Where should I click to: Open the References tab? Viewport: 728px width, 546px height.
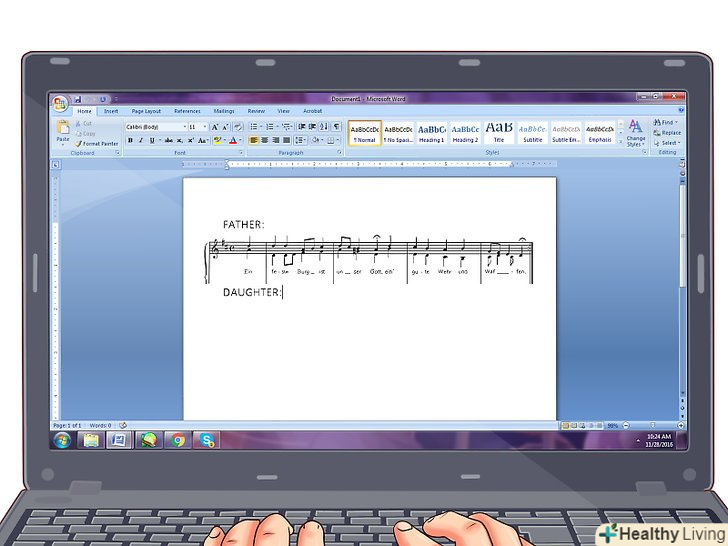pyautogui.click(x=188, y=111)
